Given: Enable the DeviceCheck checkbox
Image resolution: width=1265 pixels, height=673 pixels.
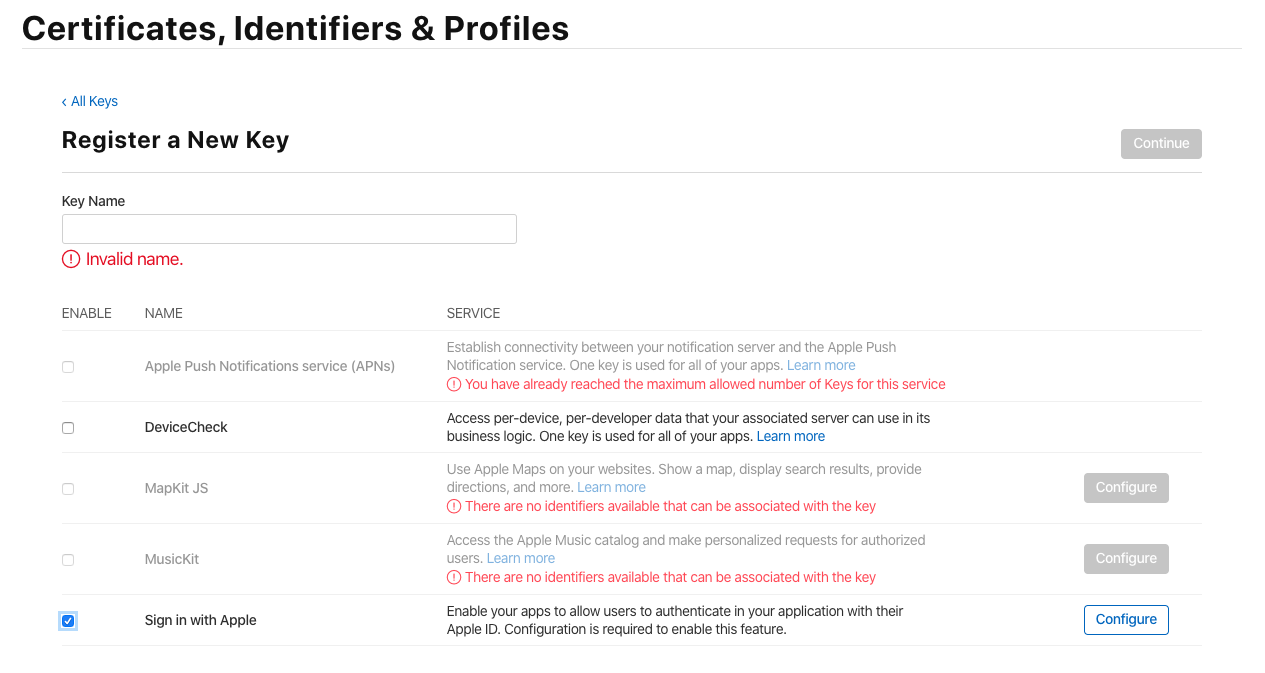Looking at the screenshot, I should 68,428.
